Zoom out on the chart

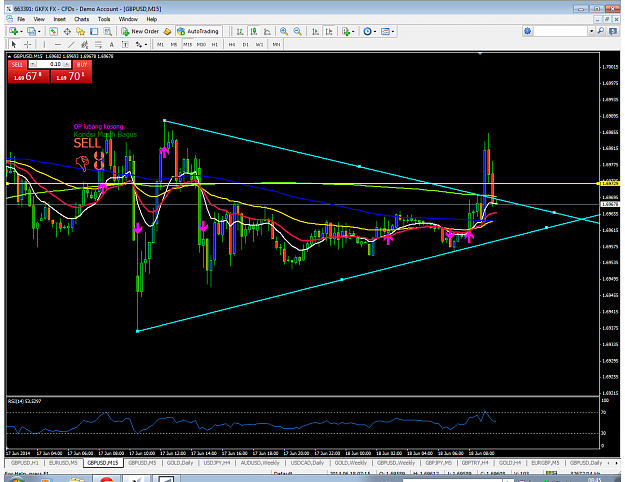click(297, 31)
